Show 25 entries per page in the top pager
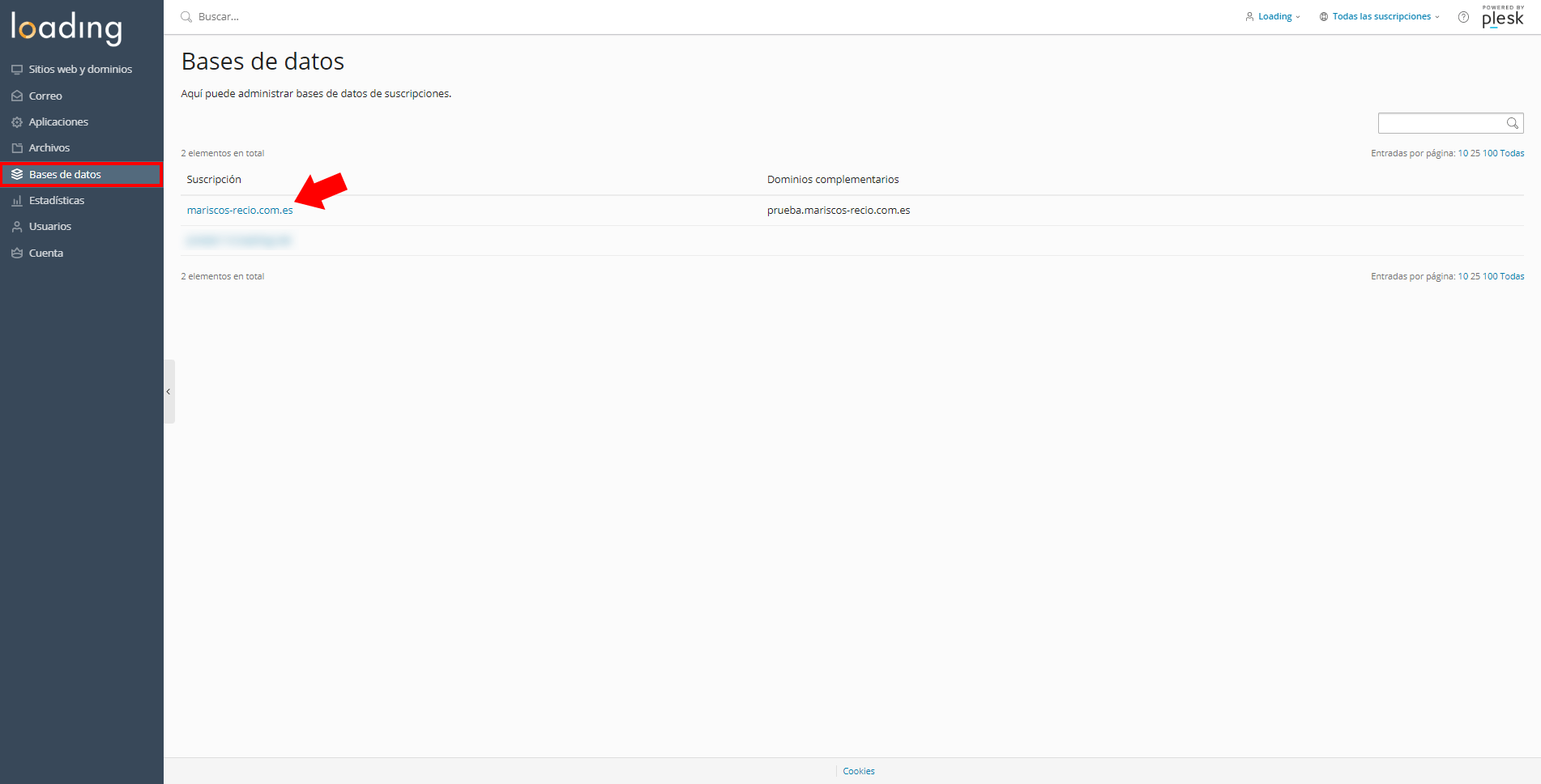1541x784 pixels. pos(1475,153)
